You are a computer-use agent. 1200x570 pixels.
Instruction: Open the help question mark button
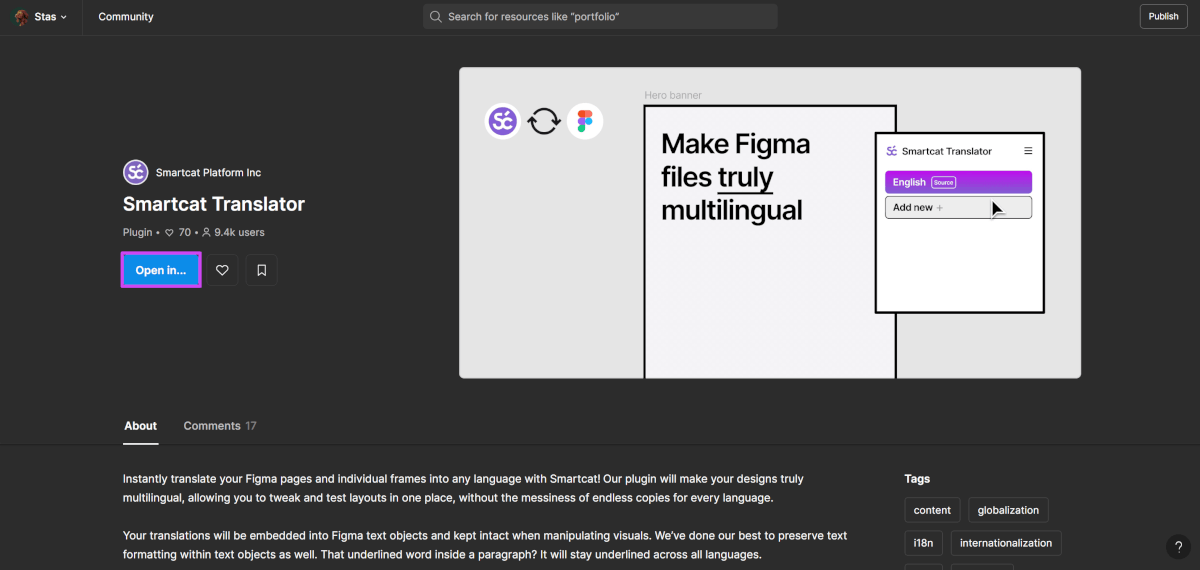coord(1177,546)
